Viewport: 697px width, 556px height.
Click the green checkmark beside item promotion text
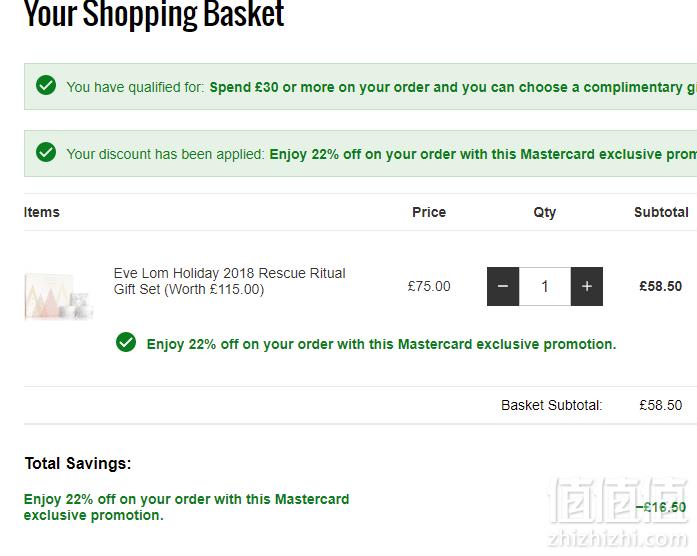coord(126,342)
